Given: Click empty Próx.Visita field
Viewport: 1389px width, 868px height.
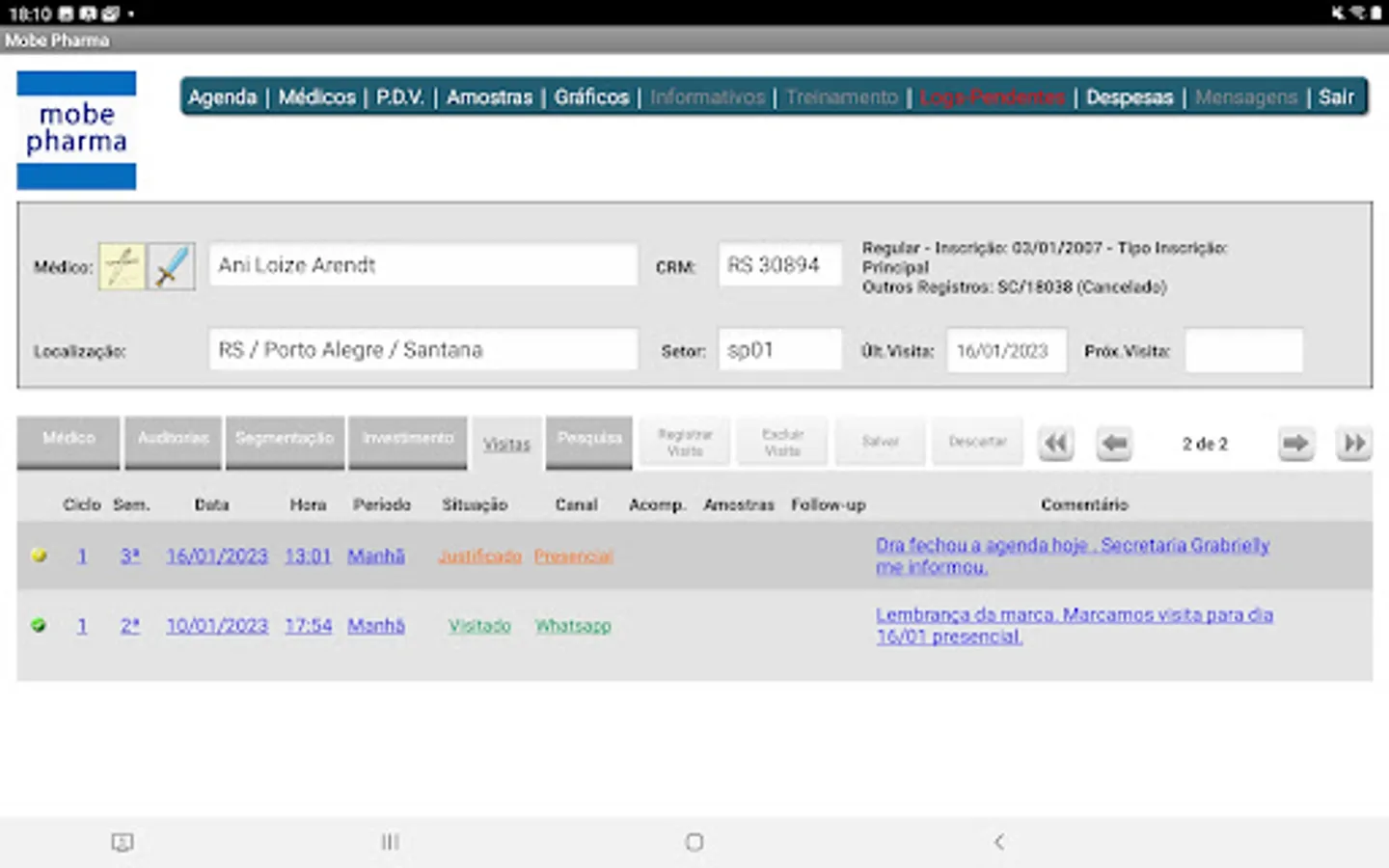Looking at the screenshot, I should pos(1243,351).
